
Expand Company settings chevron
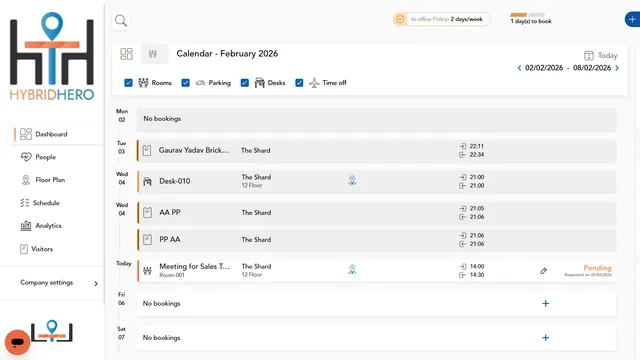(96, 283)
